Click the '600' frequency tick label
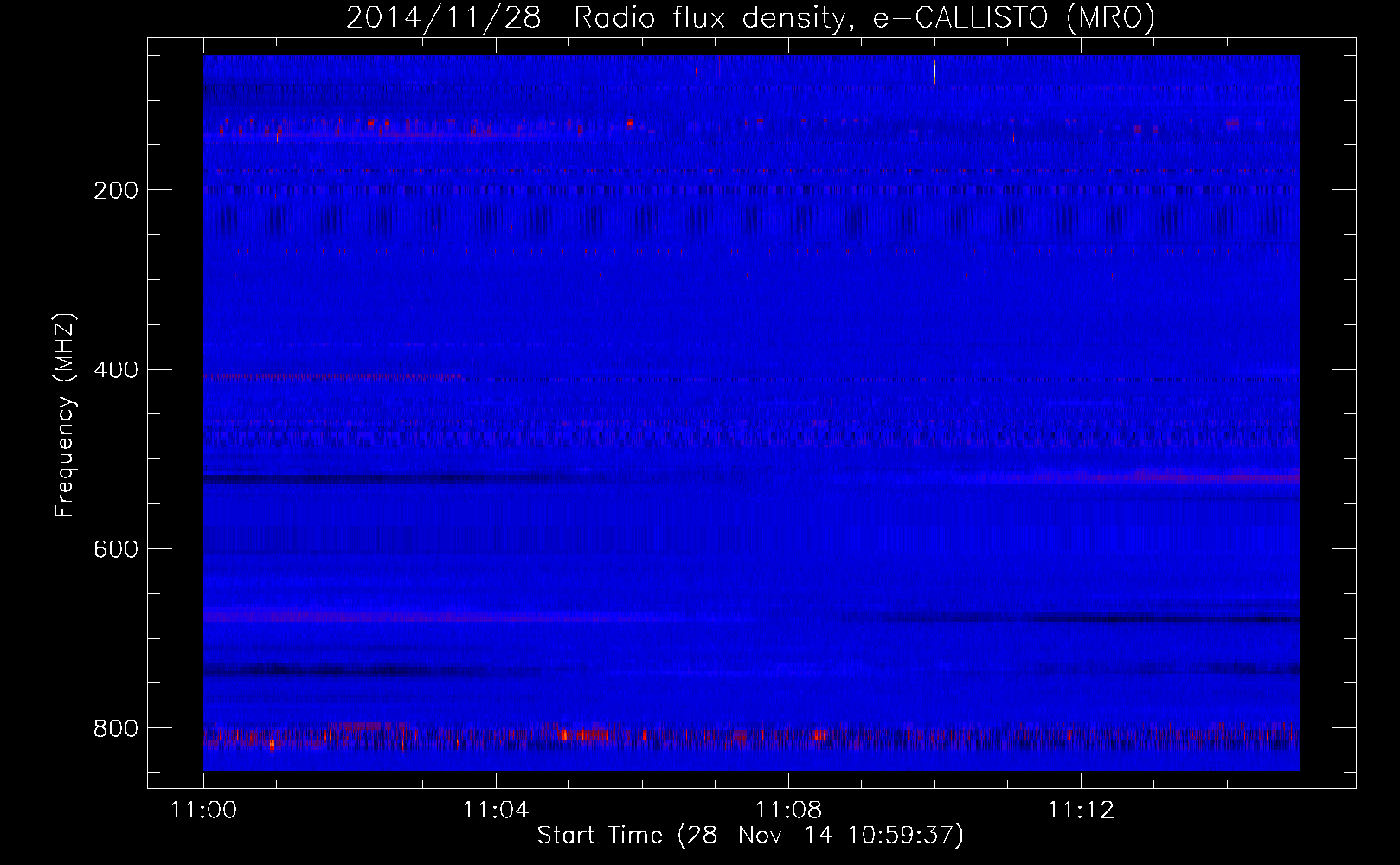1400x865 pixels. (115, 549)
